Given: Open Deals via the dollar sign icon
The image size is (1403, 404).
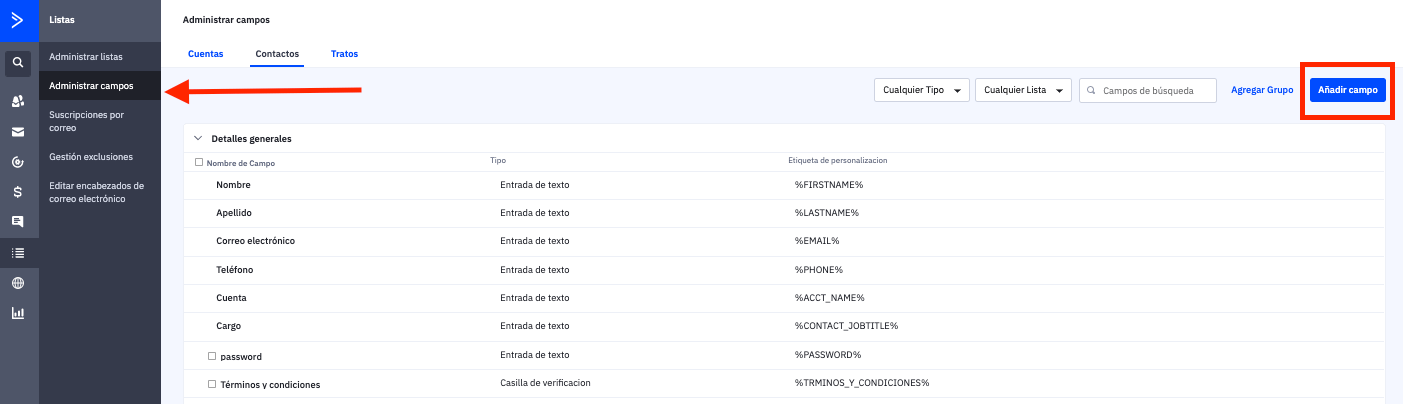Looking at the screenshot, I should (18, 192).
